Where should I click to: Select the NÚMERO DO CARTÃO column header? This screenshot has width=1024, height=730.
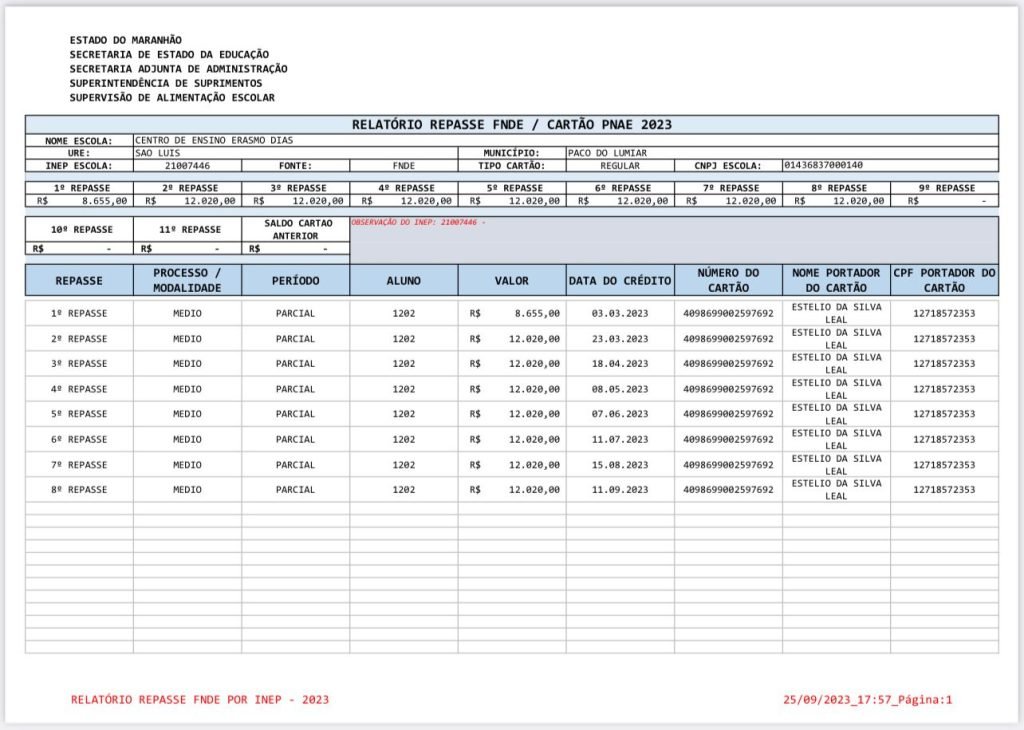pos(728,280)
